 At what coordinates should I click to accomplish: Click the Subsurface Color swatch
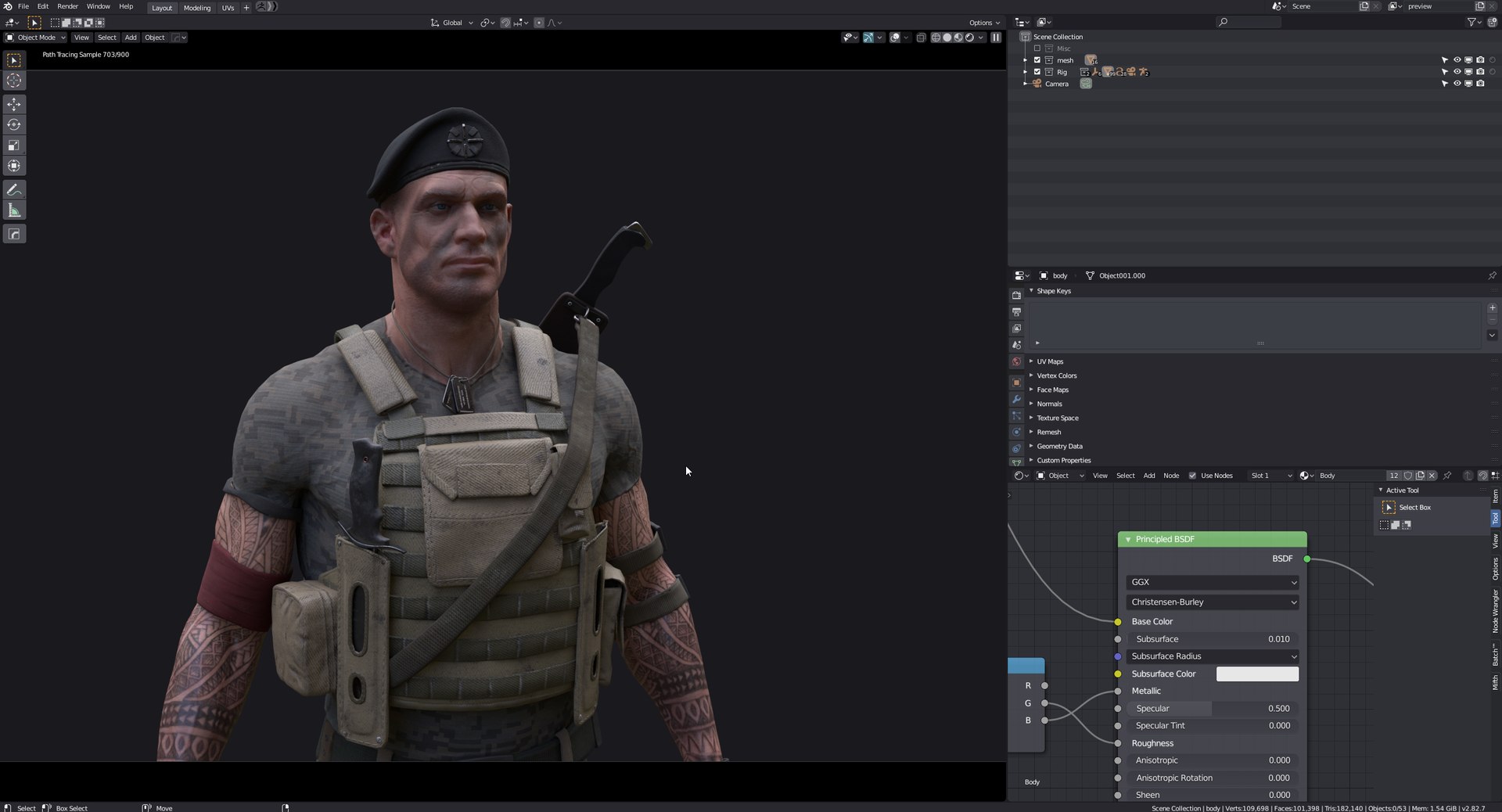coord(1257,674)
